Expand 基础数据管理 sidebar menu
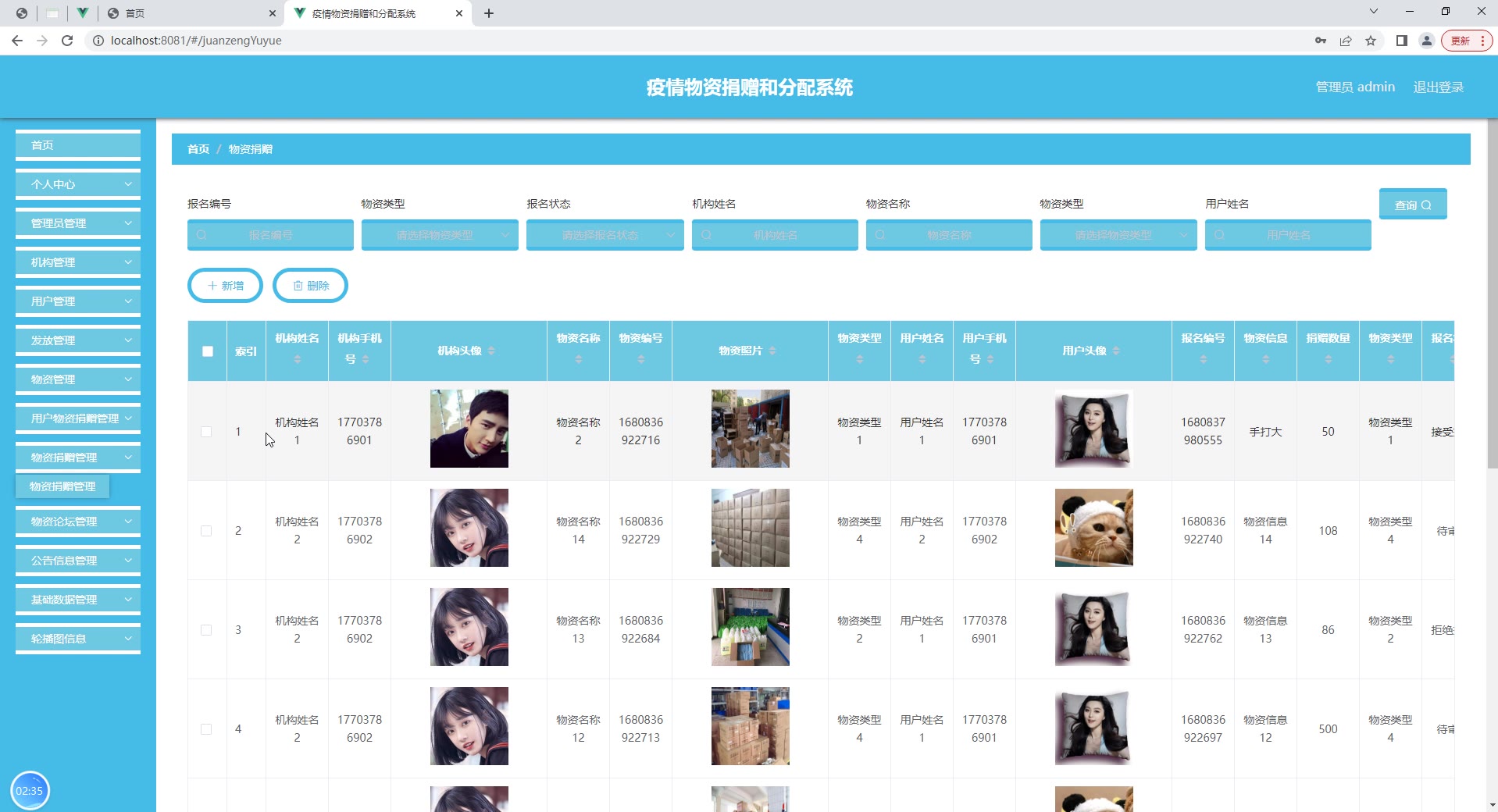 78,600
